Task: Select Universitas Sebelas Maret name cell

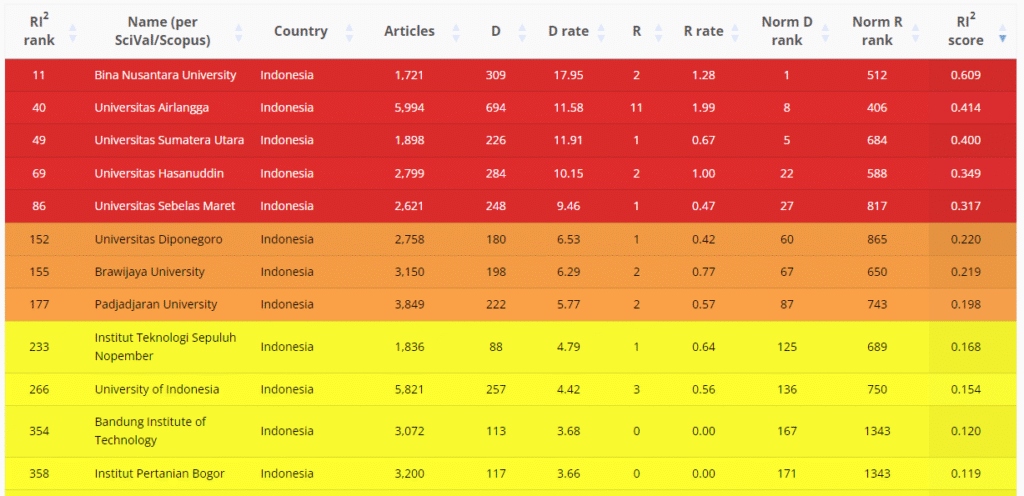Action: pyautogui.click(x=165, y=206)
